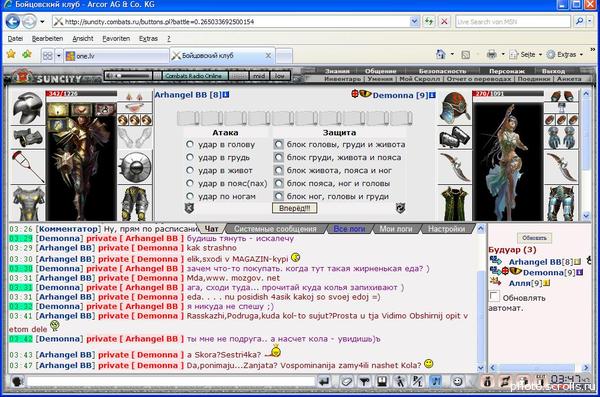This screenshot has height=397, width=600.
Task: Click Arhangel BB's round shield slot
Action: pos(135,167)
